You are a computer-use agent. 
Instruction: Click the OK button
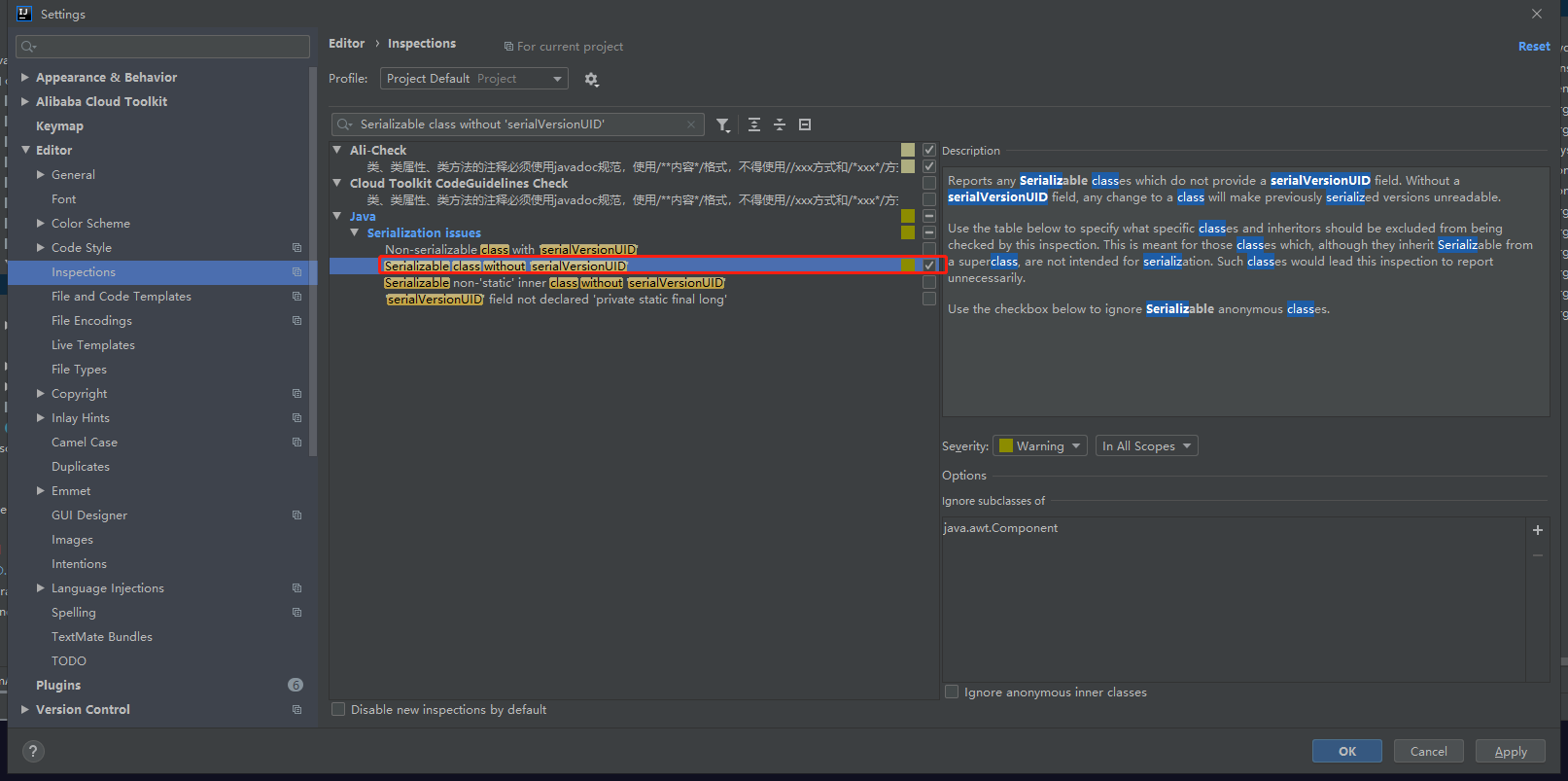(1347, 751)
